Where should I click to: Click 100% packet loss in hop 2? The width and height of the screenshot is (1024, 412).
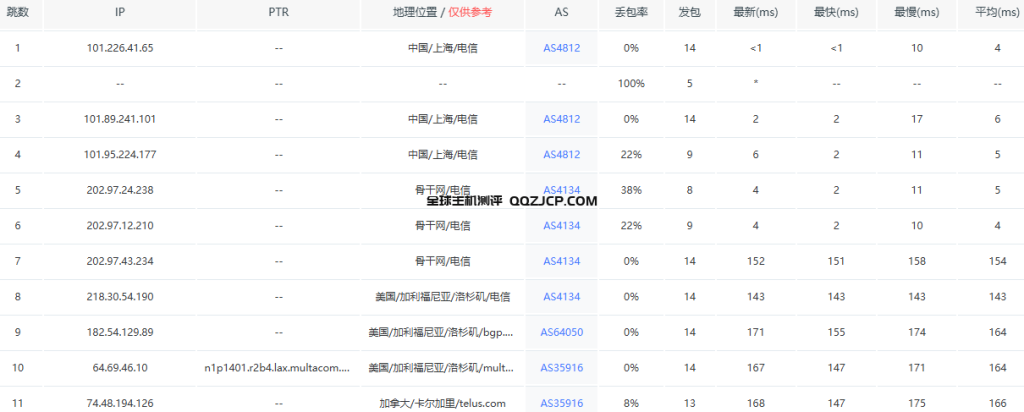[x=631, y=84]
